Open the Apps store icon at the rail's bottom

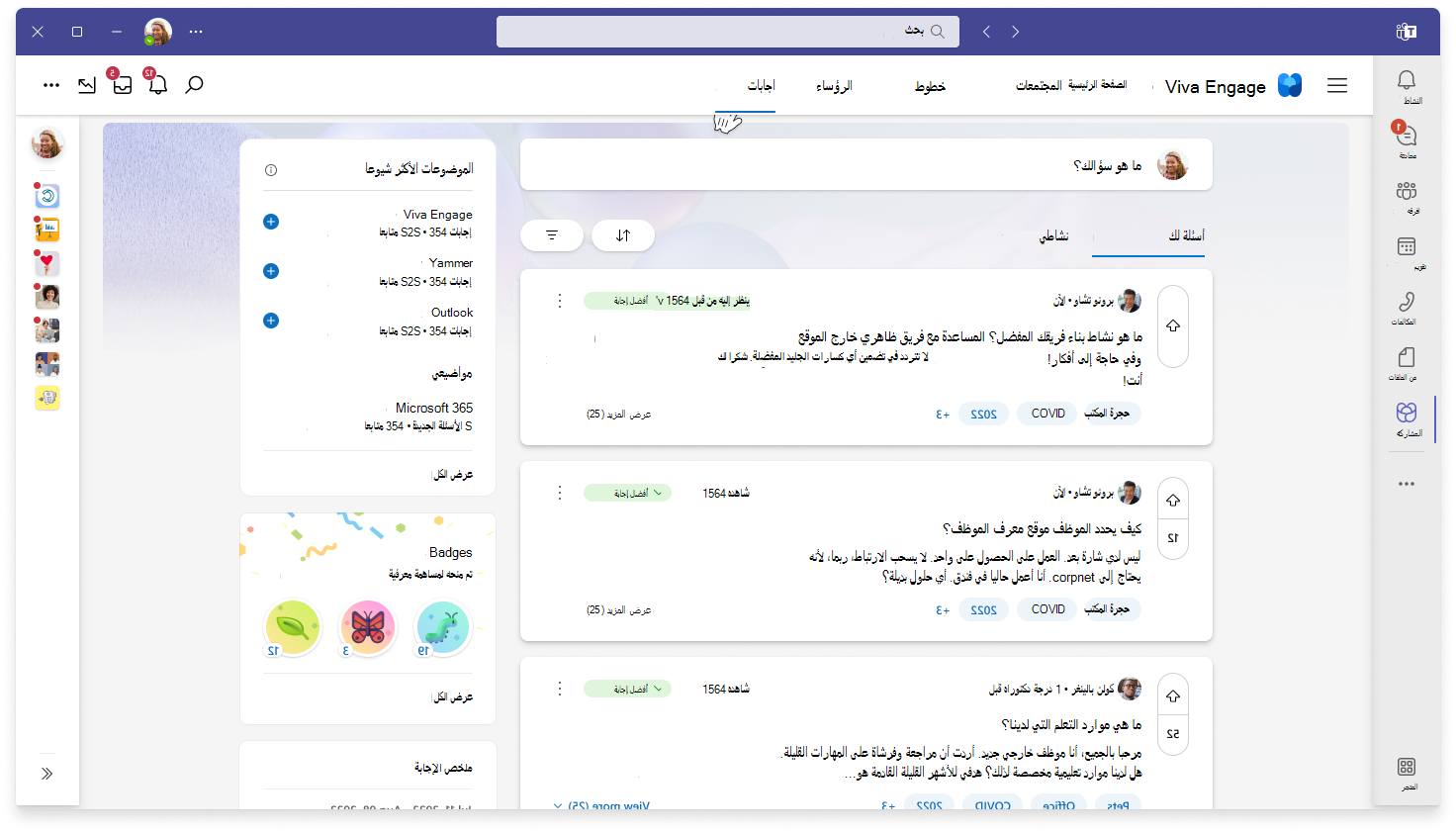pos(1407,767)
